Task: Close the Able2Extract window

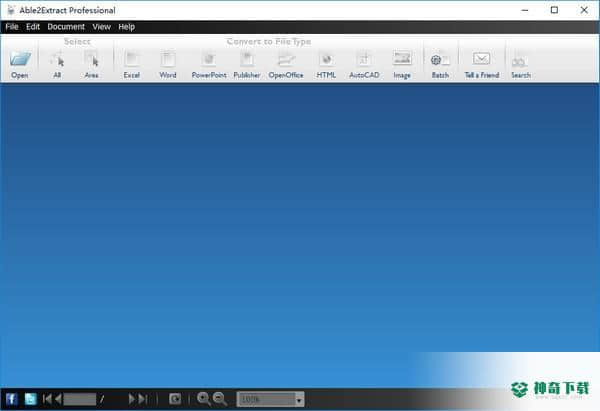Action: (x=584, y=10)
